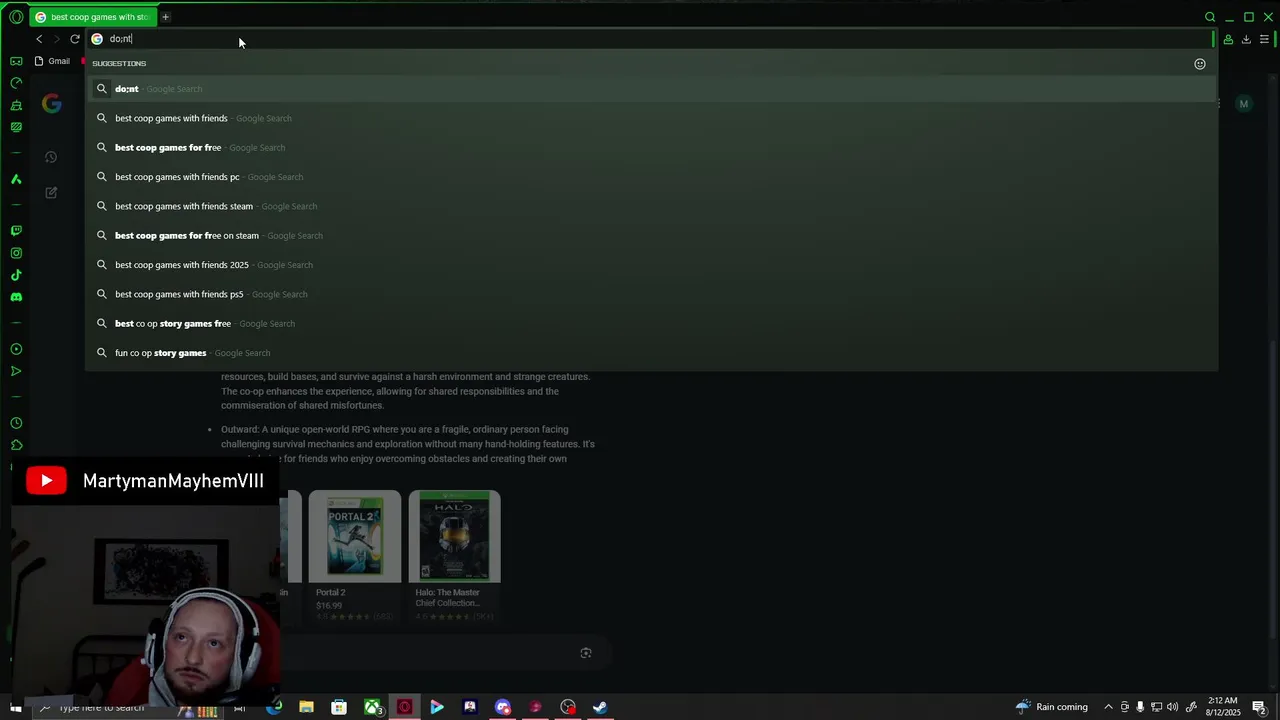1280x720 pixels.
Task: Open the Aria AI icon in sidebar
Action: [x=16, y=179]
